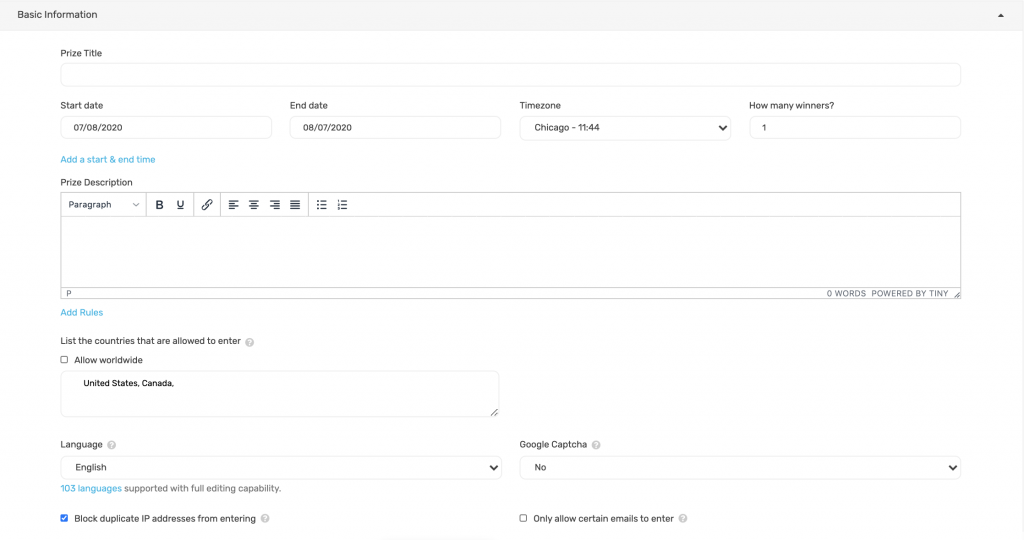
Task: Open the Paragraph format selector
Action: [x=103, y=205]
